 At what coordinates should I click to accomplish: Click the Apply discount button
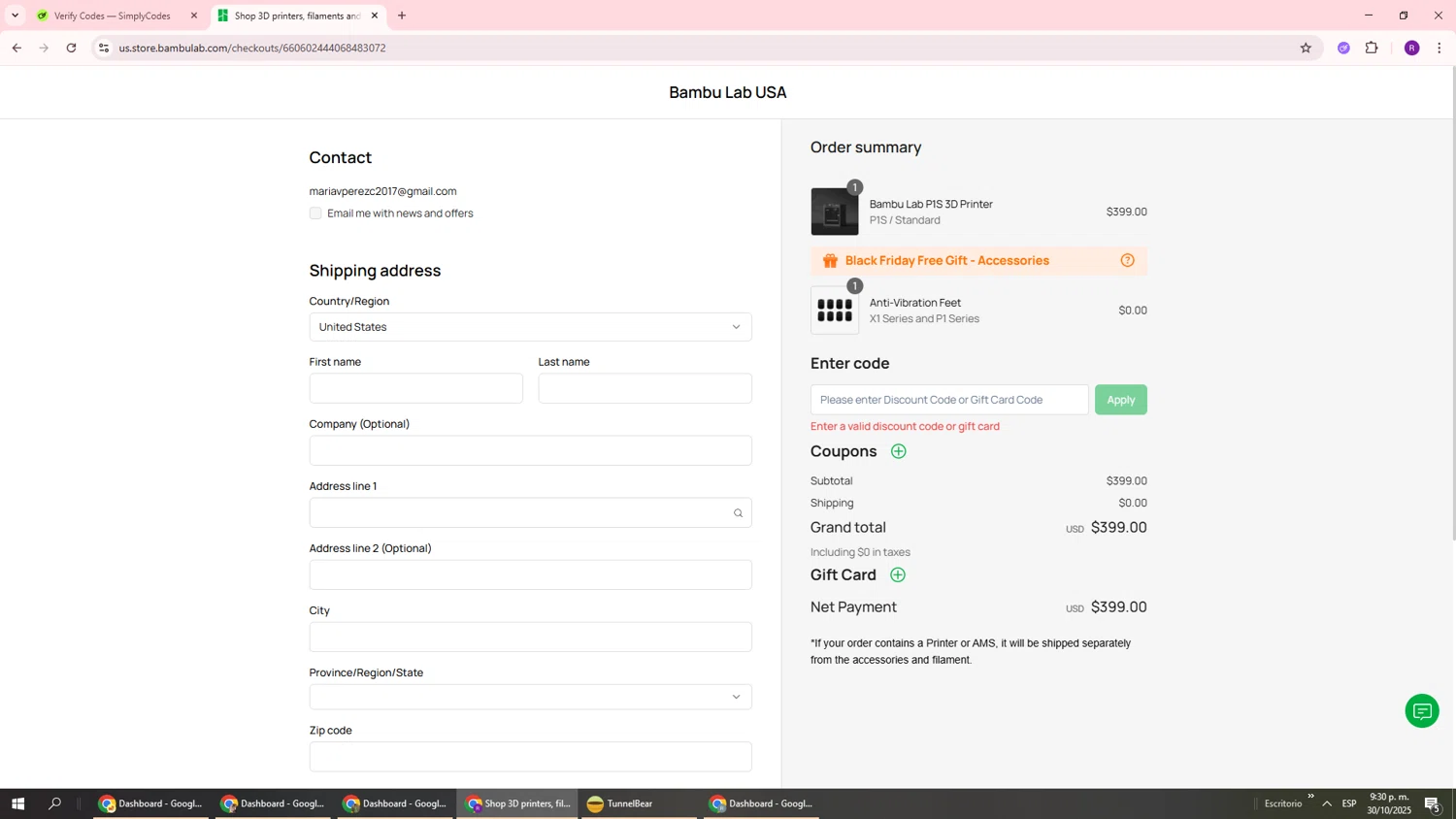pos(1120,400)
